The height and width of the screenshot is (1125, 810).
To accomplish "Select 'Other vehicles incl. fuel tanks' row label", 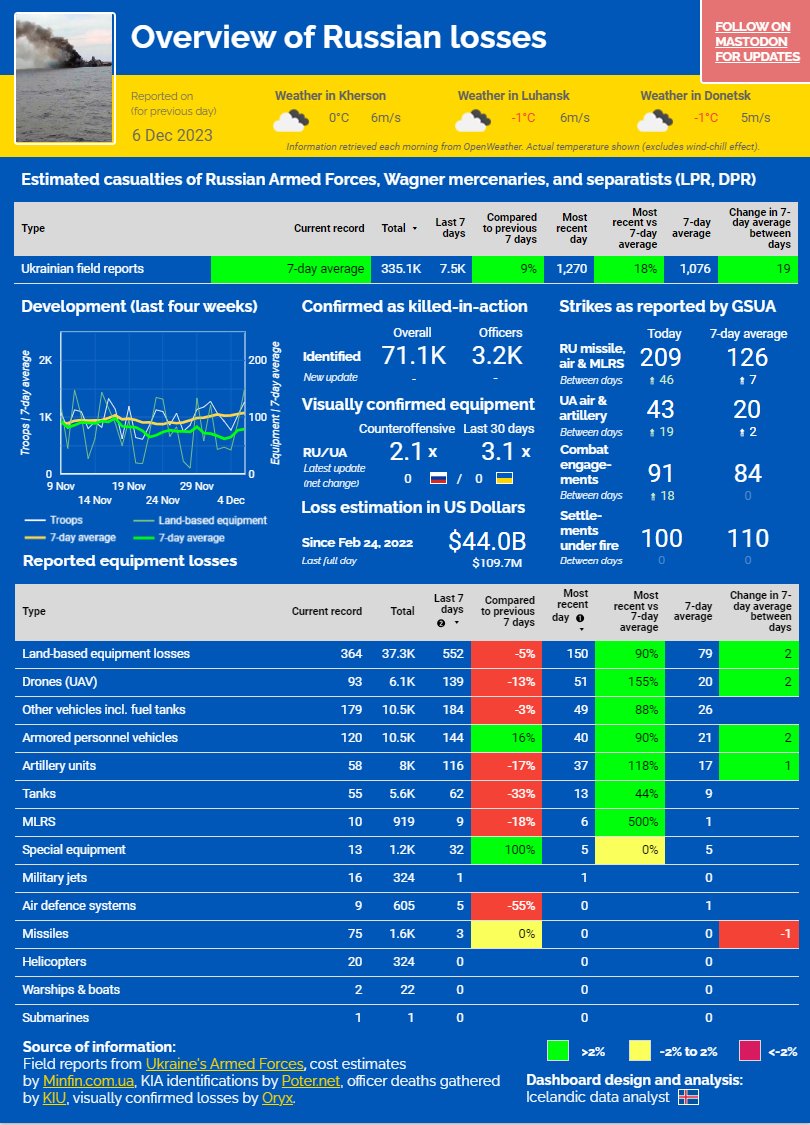I will [104, 710].
